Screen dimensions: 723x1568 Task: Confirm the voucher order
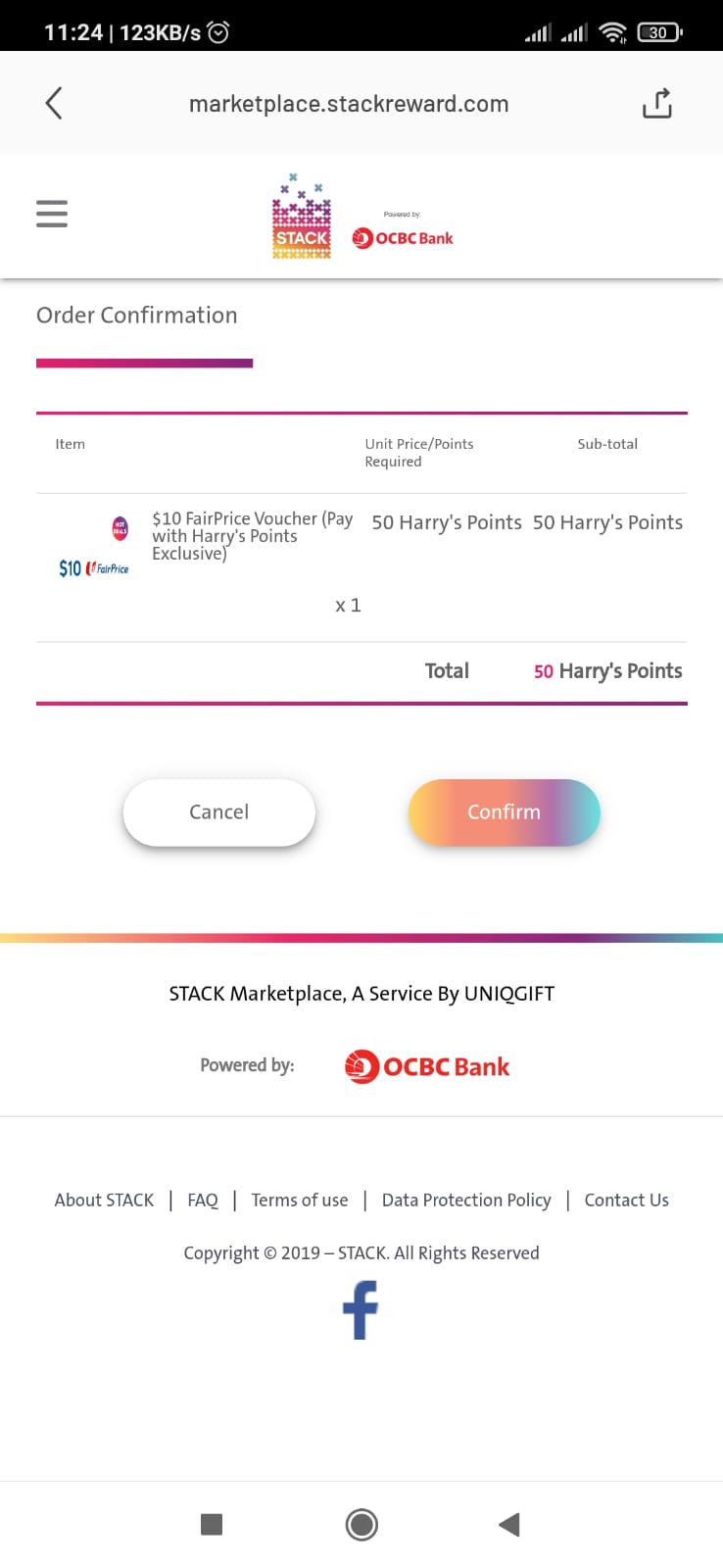pos(504,812)
